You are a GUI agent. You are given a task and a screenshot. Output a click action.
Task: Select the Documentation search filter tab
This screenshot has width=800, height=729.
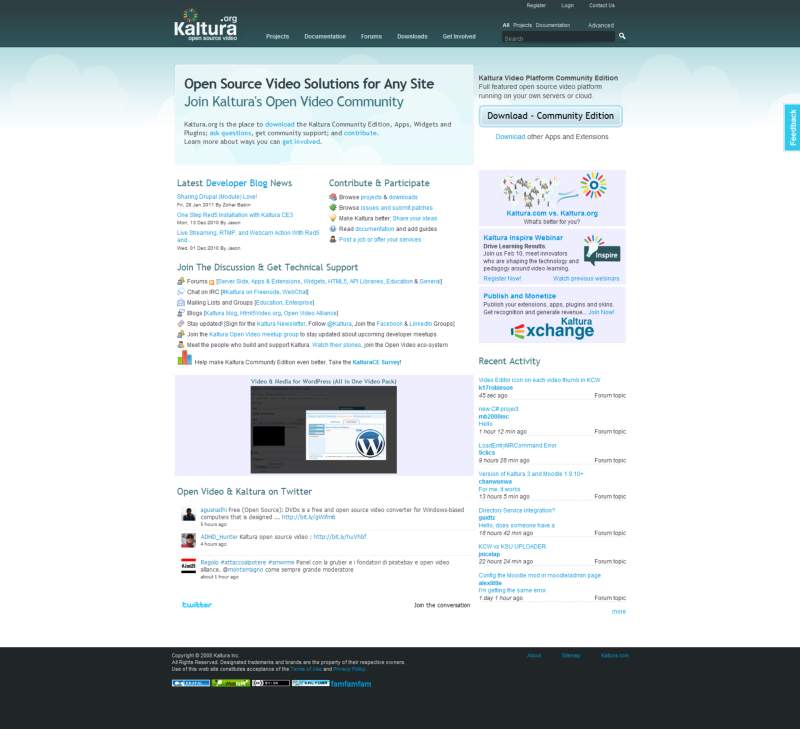553,25
